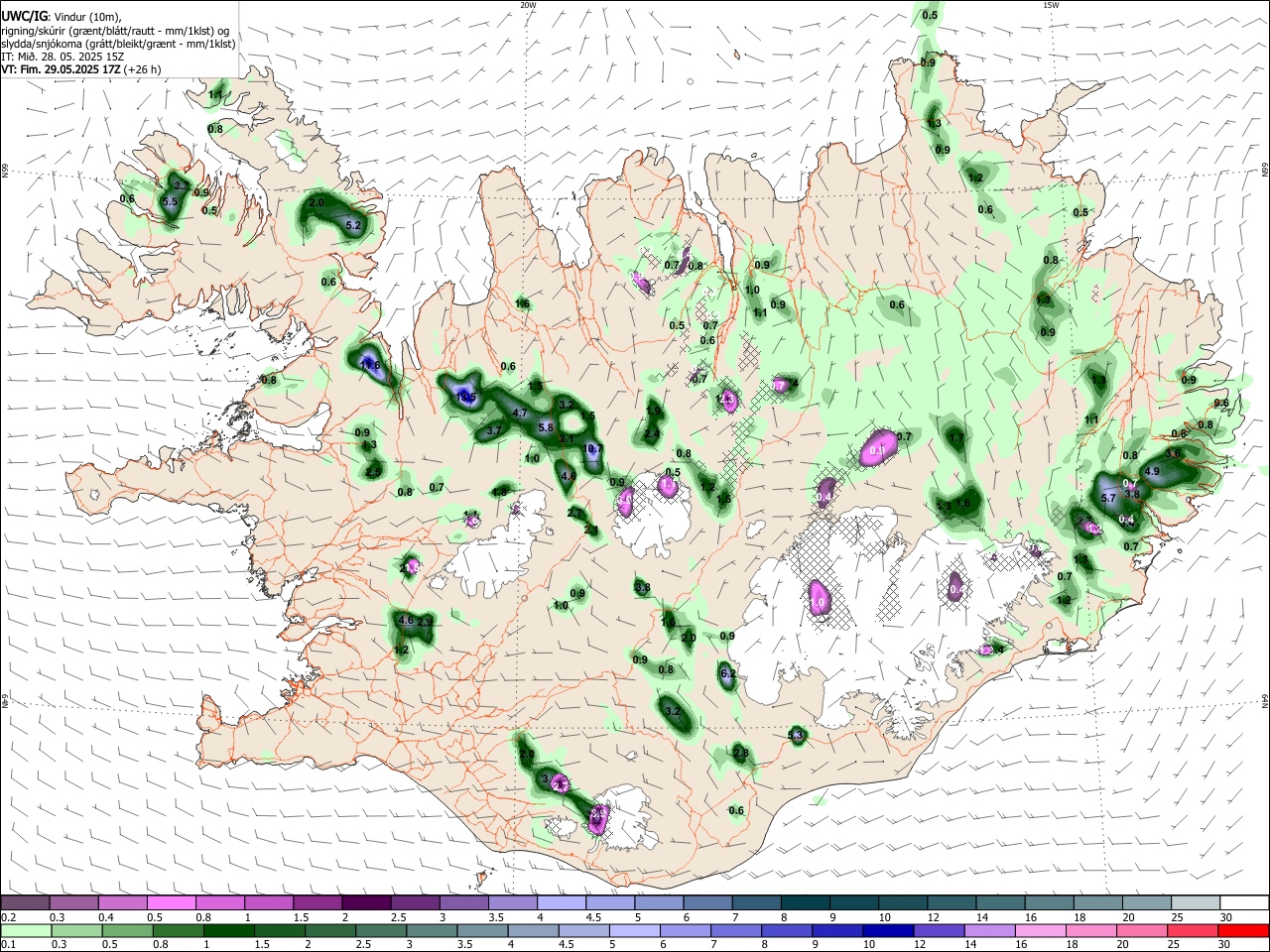Select the pale green 0.1 swatch in the bottom legend row
The width and height of the screenshot is (1270, 952).
[x=25, y=930]
